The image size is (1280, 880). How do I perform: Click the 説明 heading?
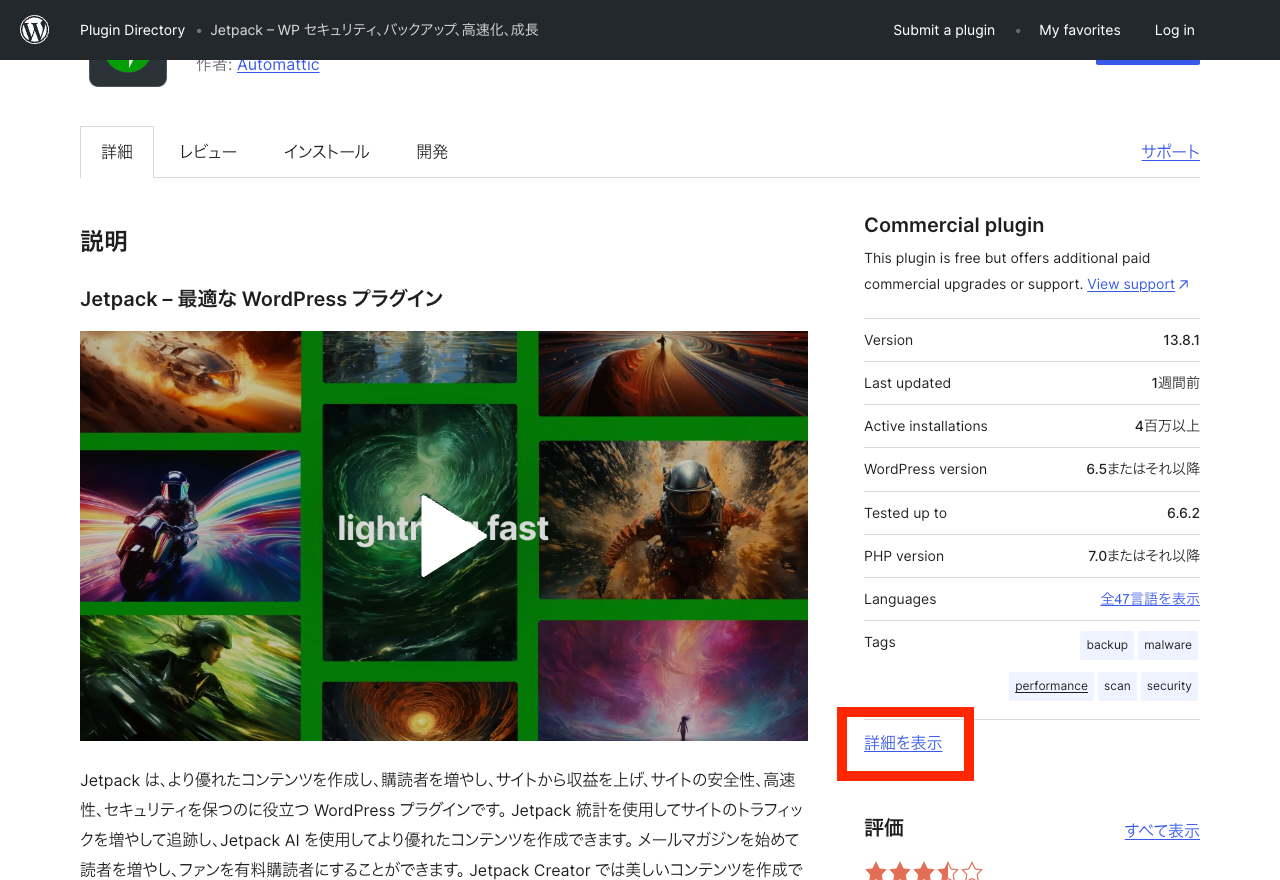(104, 241)
